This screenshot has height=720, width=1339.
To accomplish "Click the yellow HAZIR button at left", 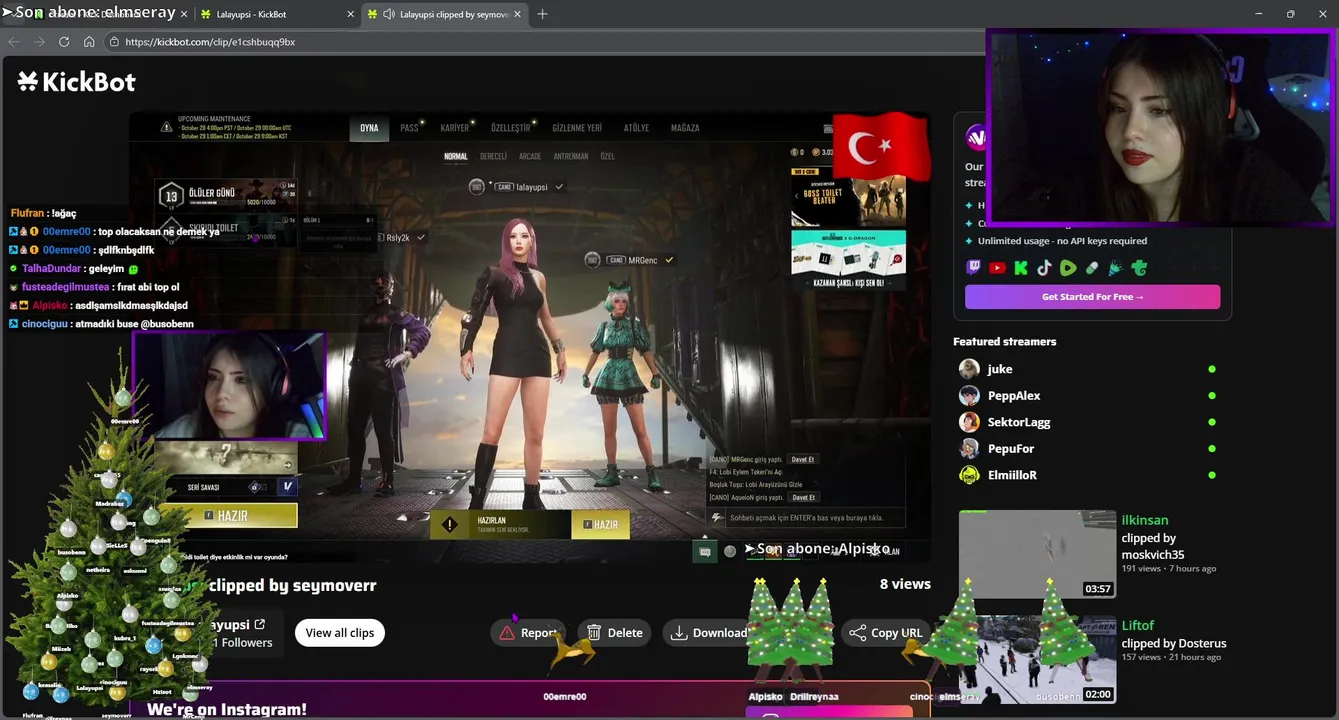I will tap(228, 516).
